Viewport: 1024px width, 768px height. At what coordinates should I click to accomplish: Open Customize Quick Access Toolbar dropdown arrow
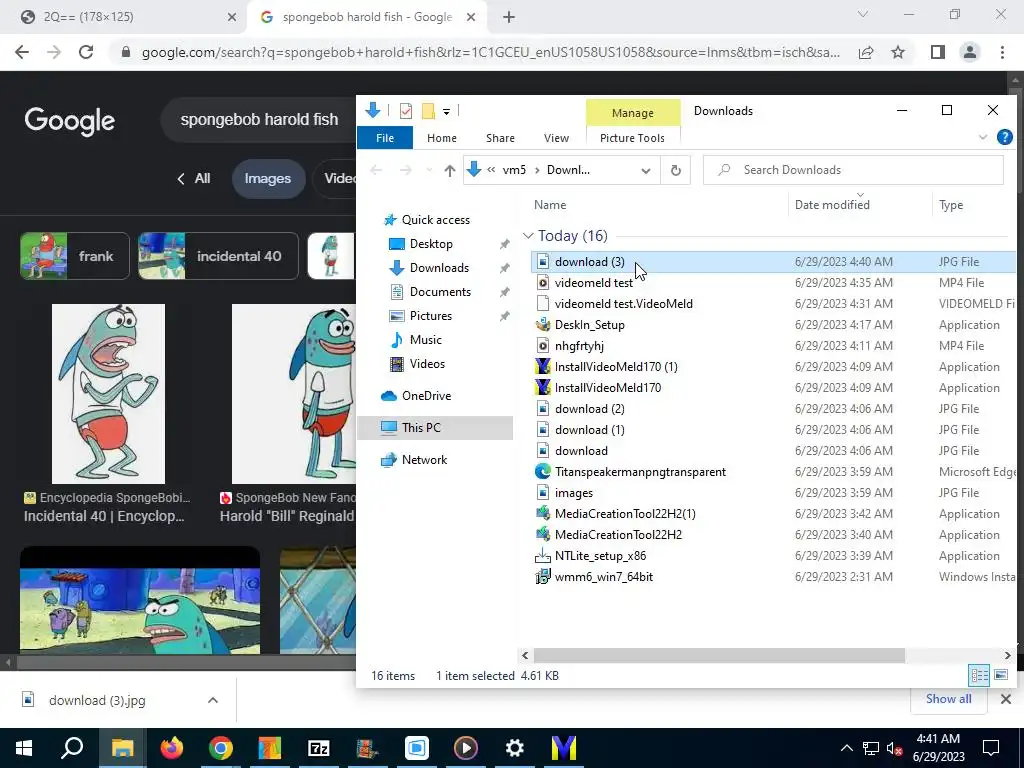coord(447,112)
